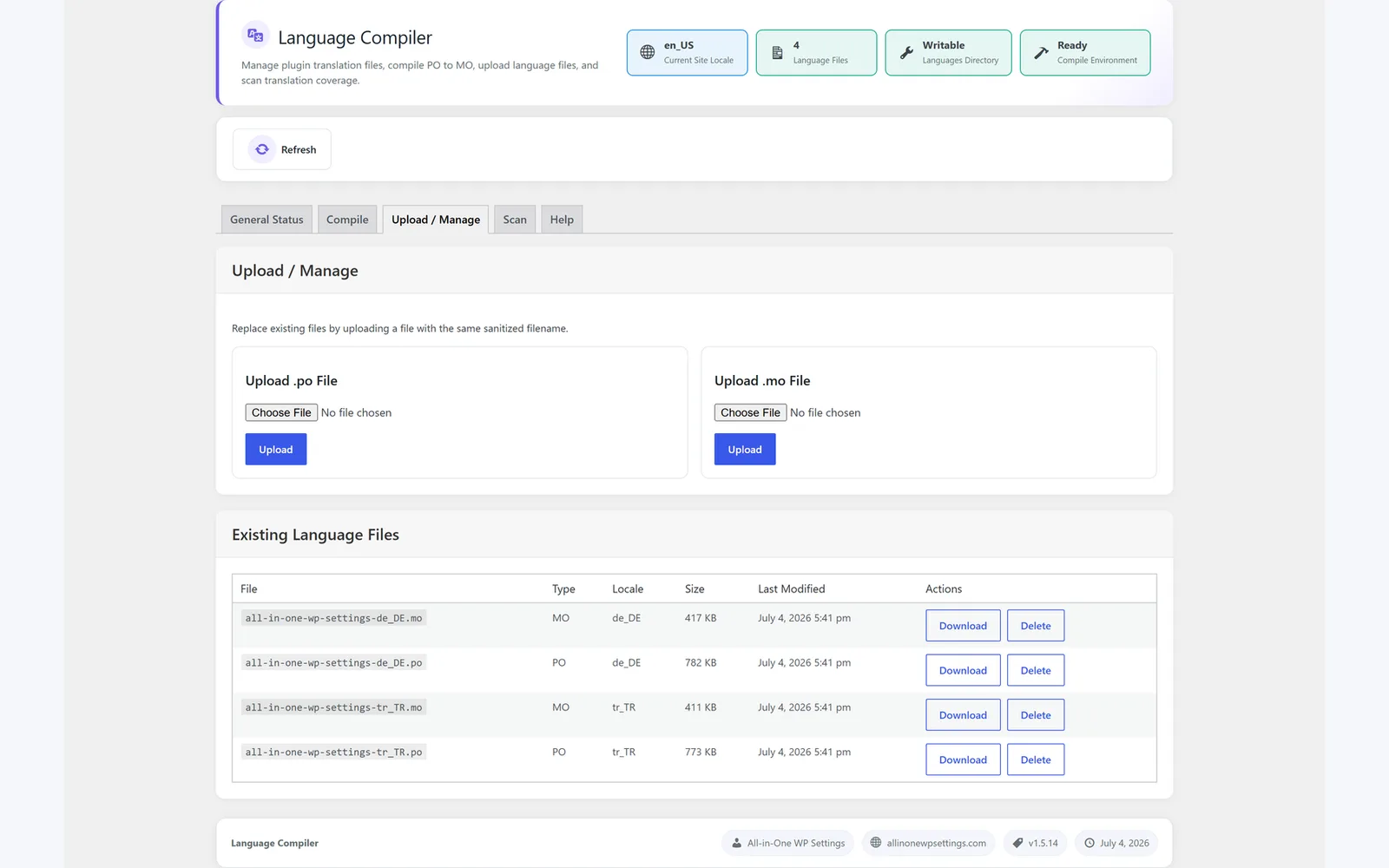Download all-in-one-wp-settings-de_DE.po
Screen dimensions: 1389x868
(963, 670)
